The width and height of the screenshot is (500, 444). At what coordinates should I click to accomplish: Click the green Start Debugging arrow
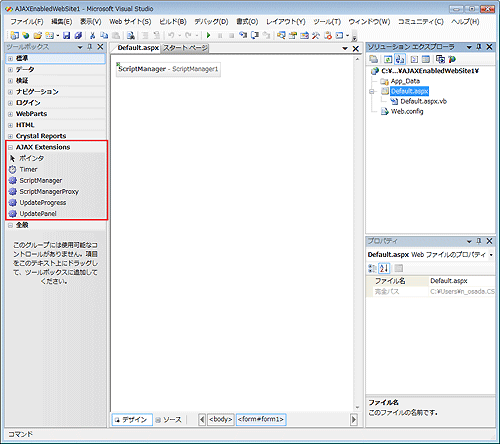[x=209, y=35]
